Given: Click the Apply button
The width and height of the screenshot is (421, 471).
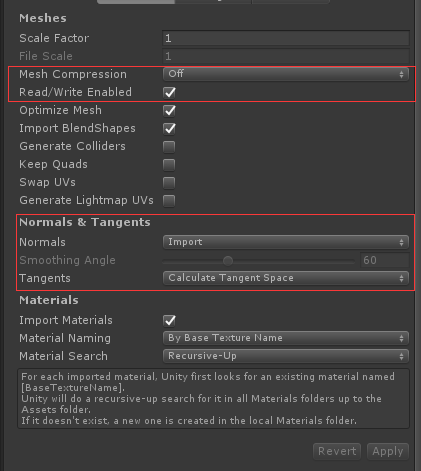Looking at the screenshot, I should tap(388, 451).
